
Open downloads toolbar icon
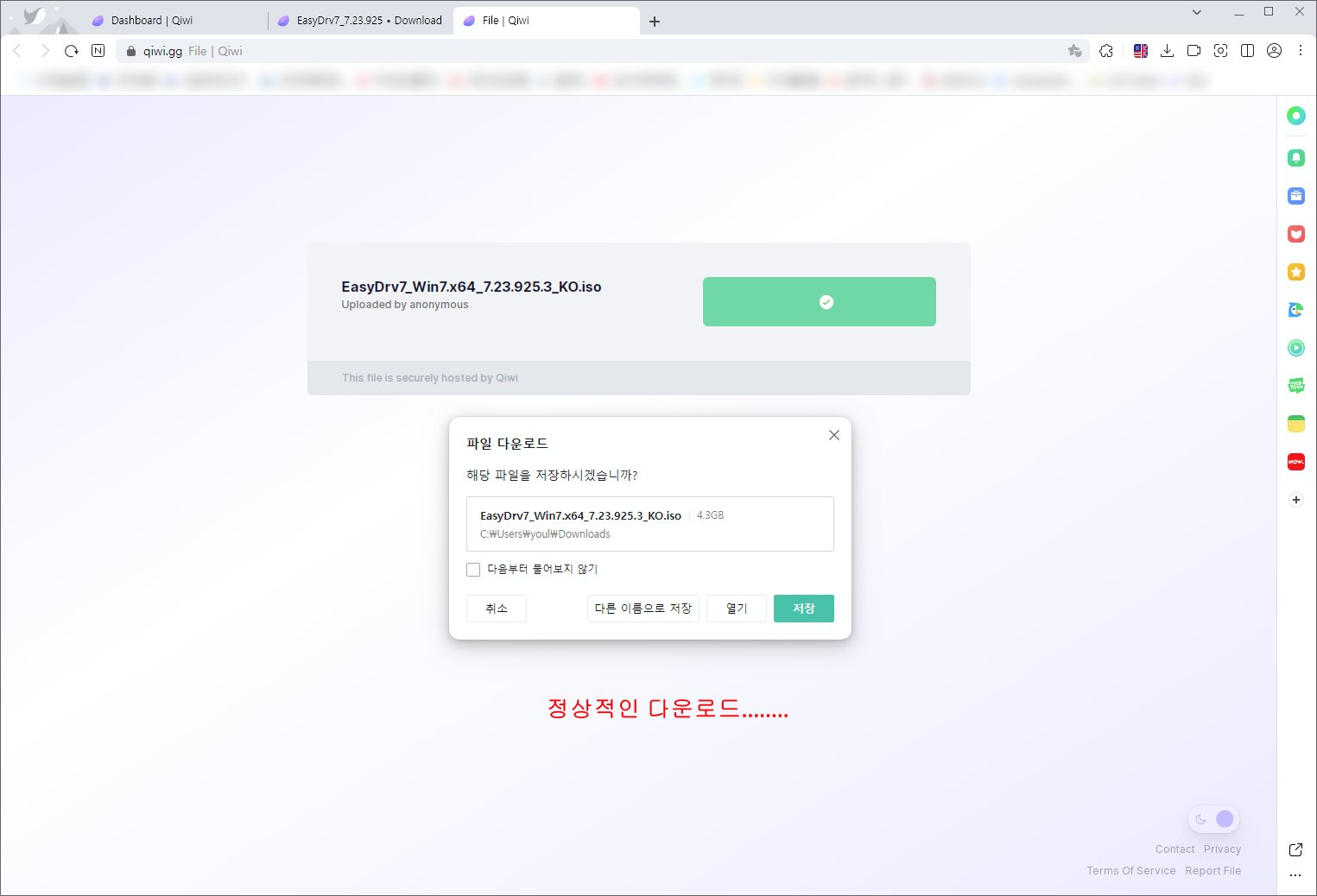click(1167, 51)
